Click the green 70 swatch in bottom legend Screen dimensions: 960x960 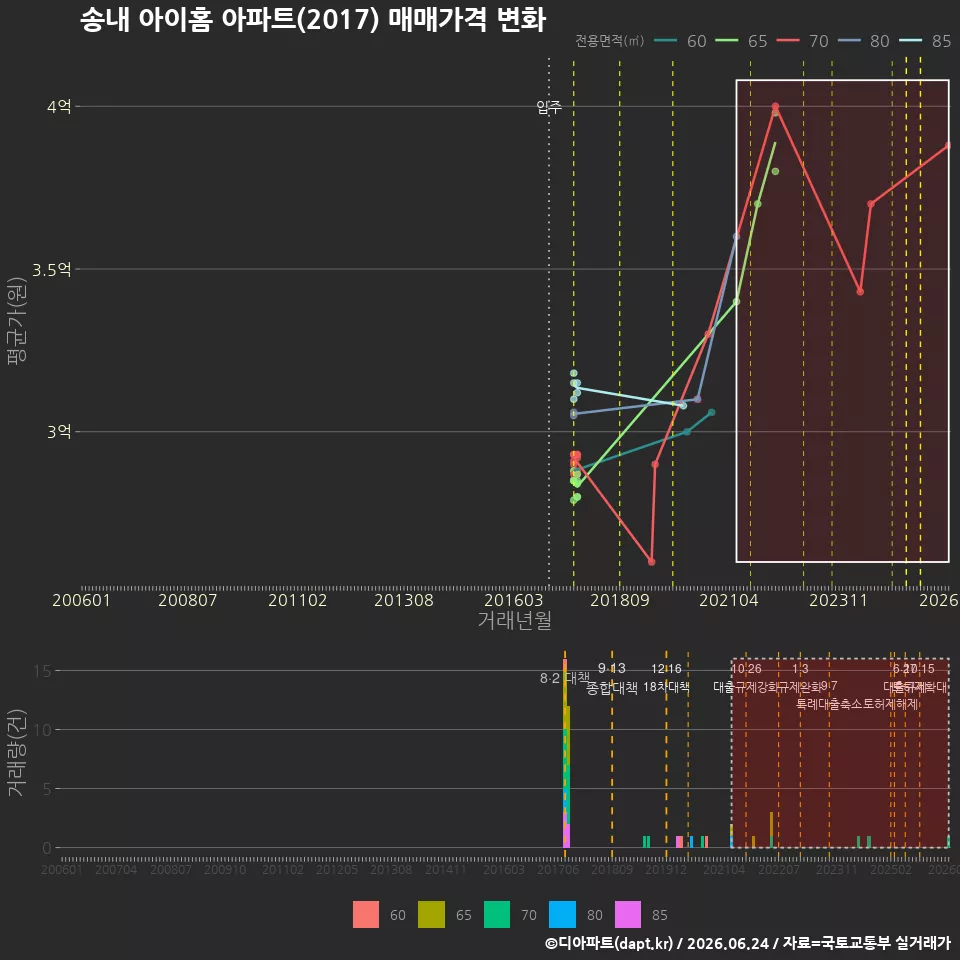(x=497, y=915)
